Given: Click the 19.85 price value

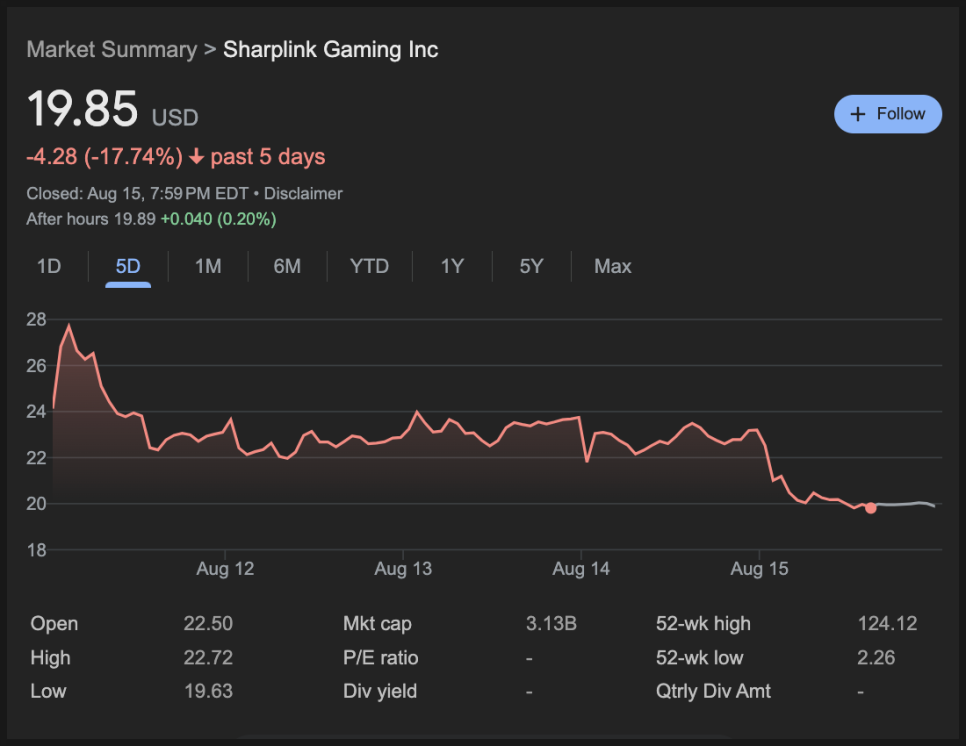Looking at the screenshot, I should point(83,109).
